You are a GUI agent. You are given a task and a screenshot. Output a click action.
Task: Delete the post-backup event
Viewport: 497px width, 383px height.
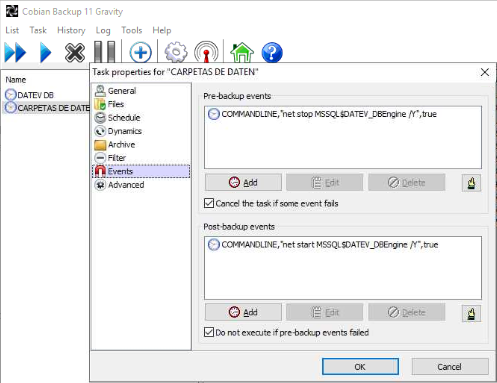(407, 312)
